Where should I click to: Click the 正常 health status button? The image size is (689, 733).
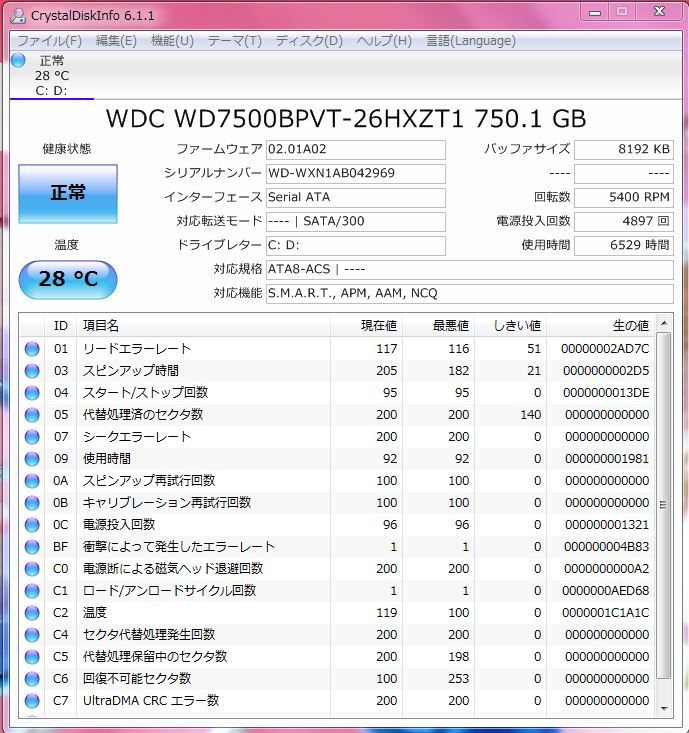(x=68, y=194)
